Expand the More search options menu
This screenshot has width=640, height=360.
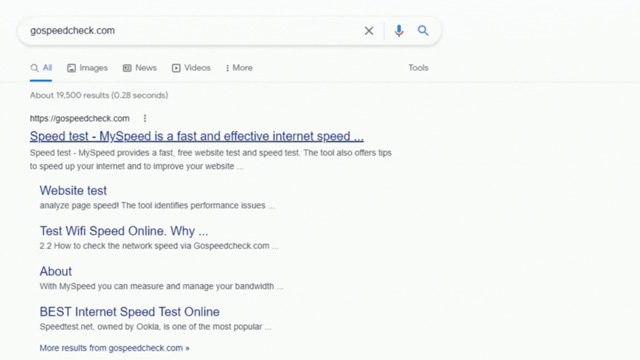pos(239,68)
